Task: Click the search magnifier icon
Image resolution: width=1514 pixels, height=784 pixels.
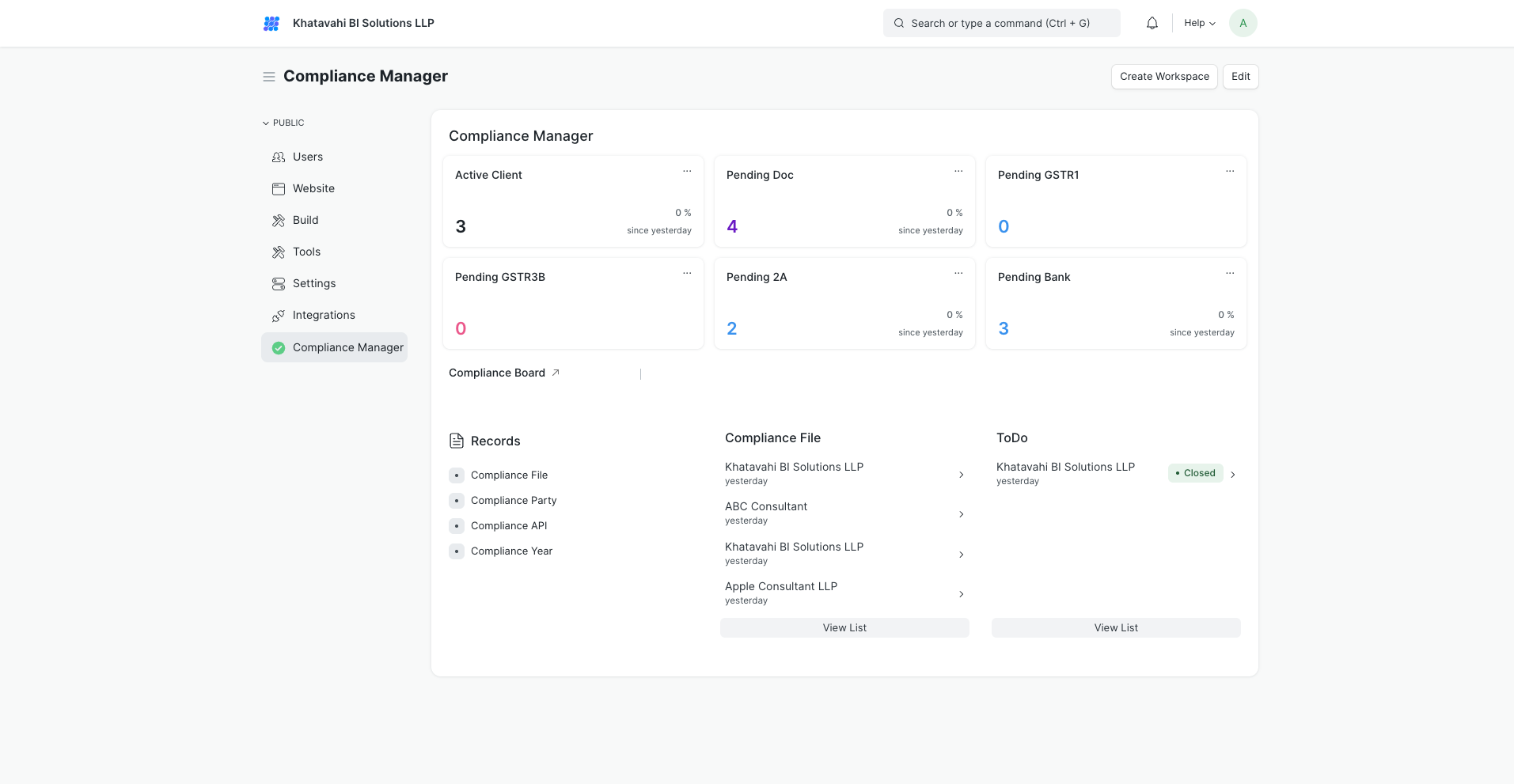Action: pyautogui.click(x=899, y=24)
